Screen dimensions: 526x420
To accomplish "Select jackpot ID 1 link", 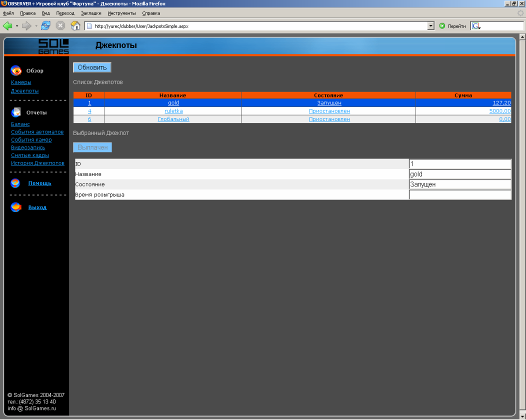I will (89, 103).
